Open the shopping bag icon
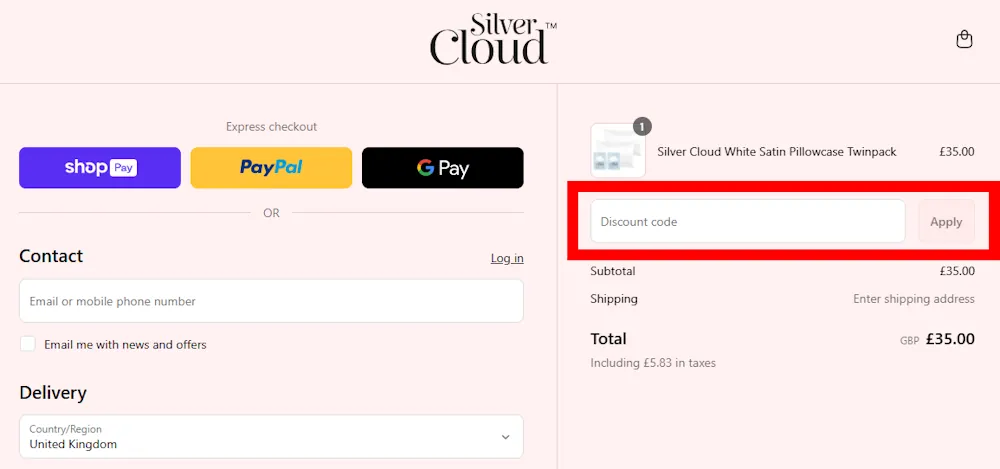Screen dimensions: 1000x469 click(x=964, y=40)
